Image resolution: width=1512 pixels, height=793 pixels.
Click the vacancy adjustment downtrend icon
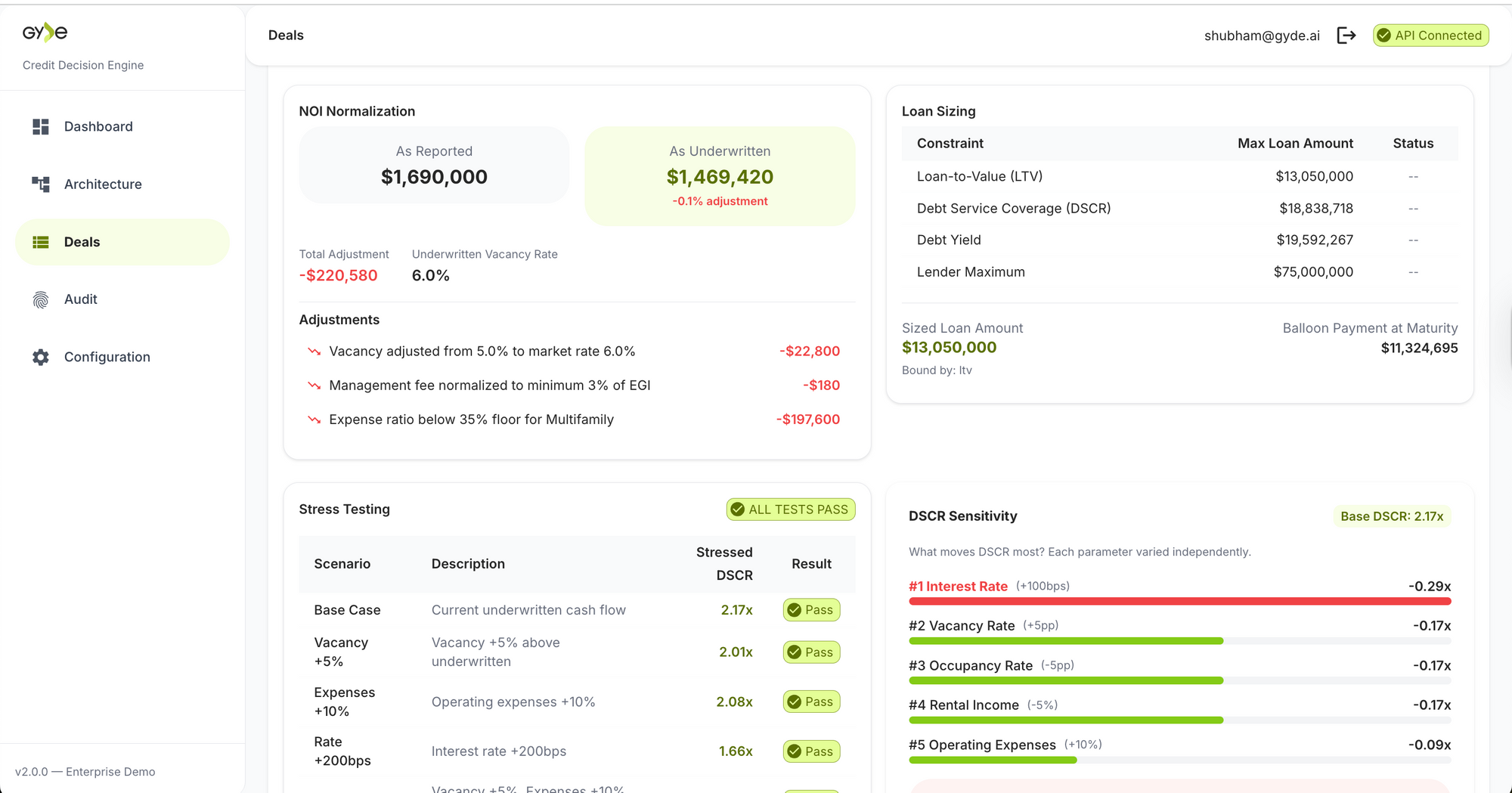314,352
